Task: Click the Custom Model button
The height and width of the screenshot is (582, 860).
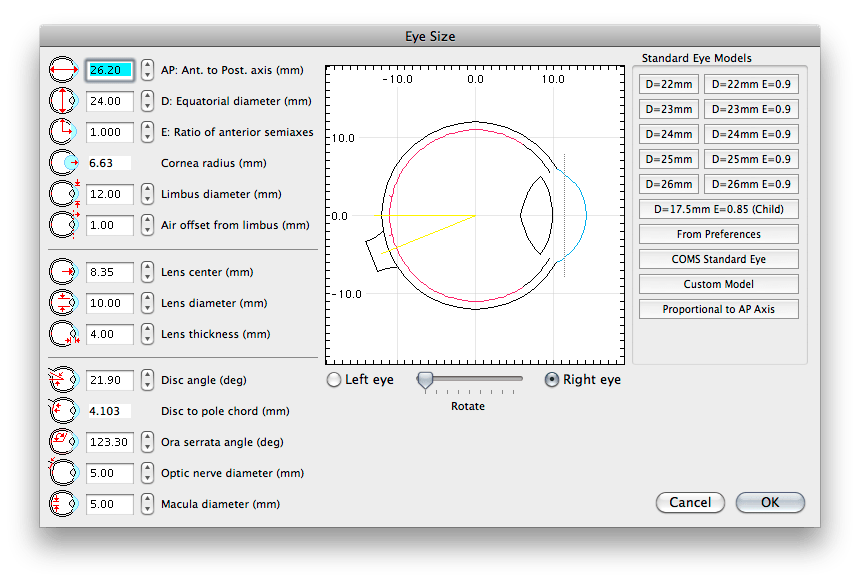Action: click(718, 284)
